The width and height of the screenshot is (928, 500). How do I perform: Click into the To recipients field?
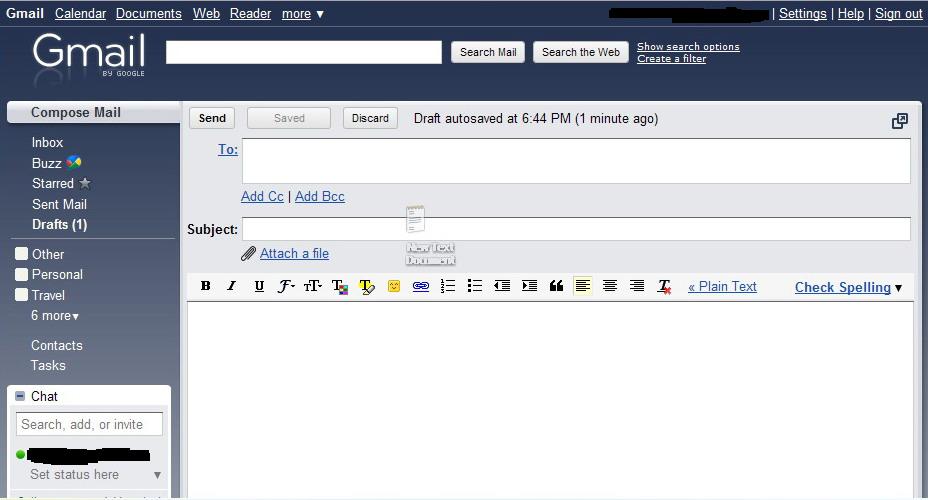coord(576,161)
